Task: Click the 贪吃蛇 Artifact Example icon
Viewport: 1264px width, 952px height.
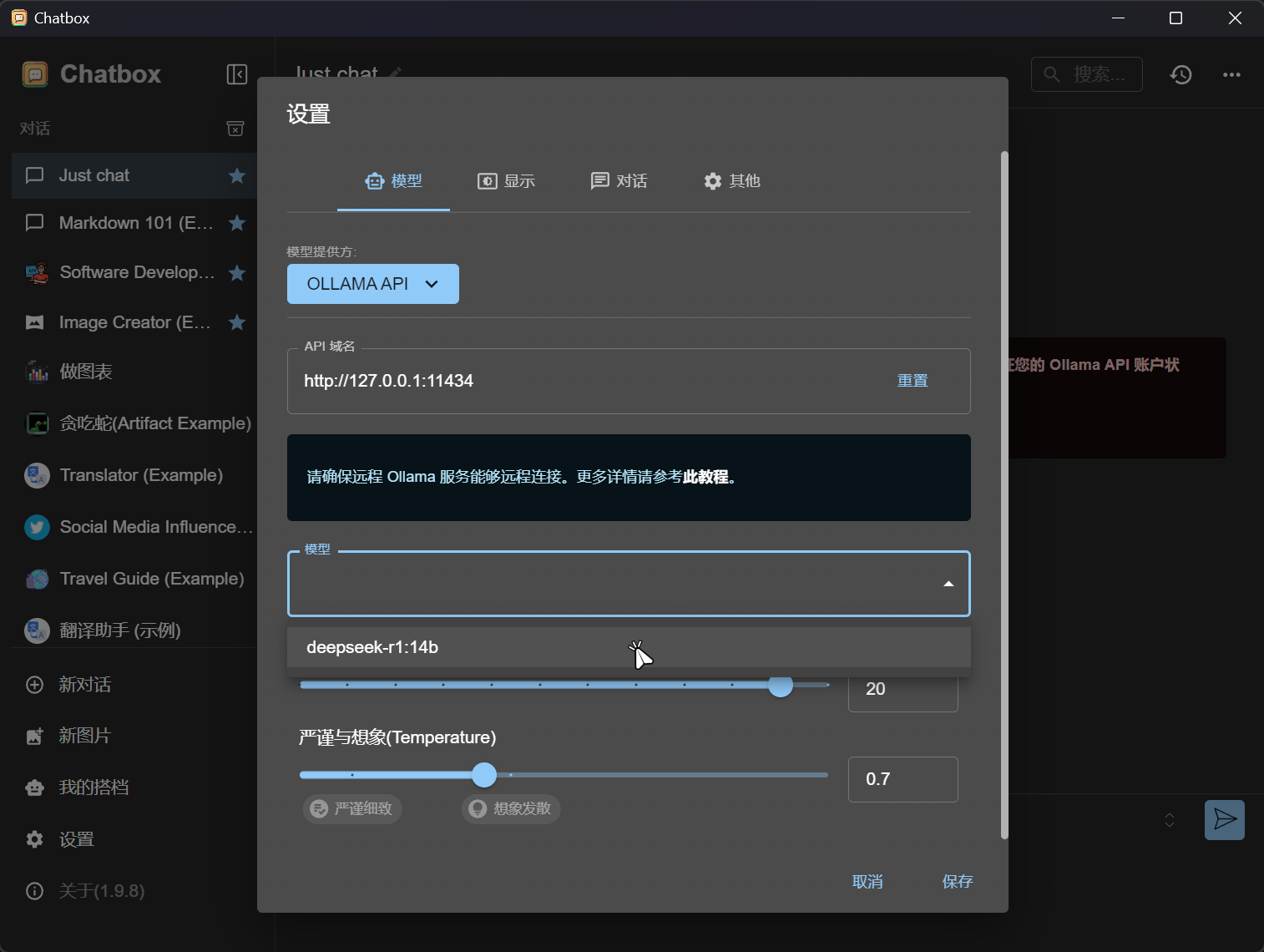Action: point(37,423)
